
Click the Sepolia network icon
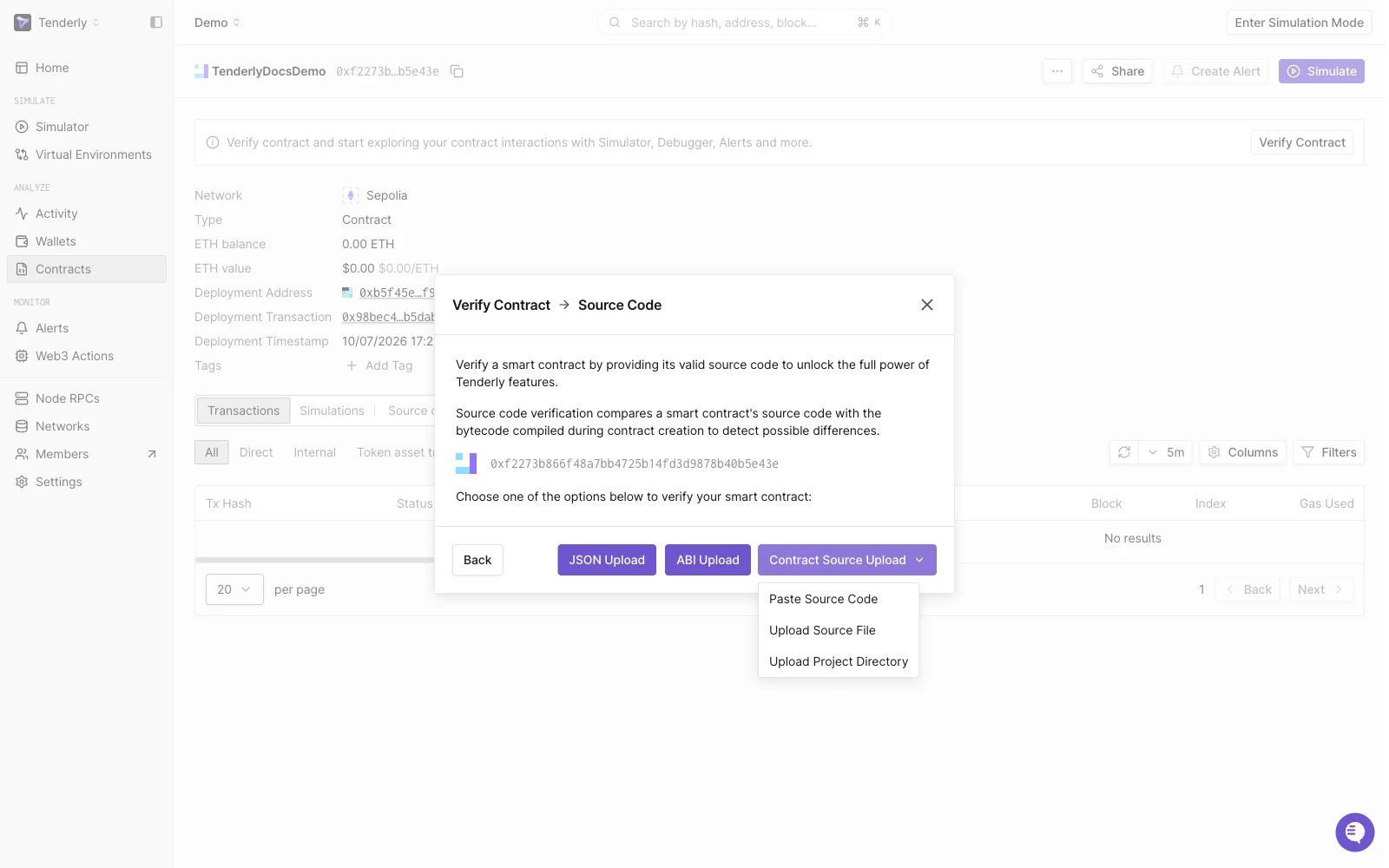click(x=351, y=195)
